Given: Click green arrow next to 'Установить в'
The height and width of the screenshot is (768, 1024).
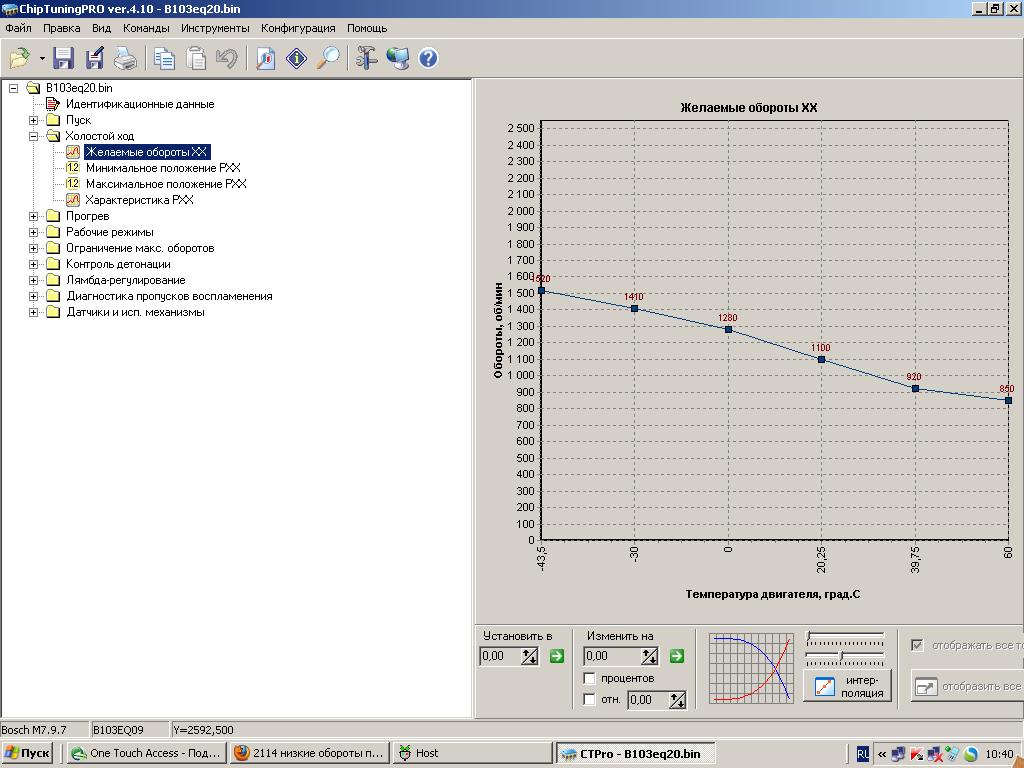Looking at the screenshot, I should [557, 656].
